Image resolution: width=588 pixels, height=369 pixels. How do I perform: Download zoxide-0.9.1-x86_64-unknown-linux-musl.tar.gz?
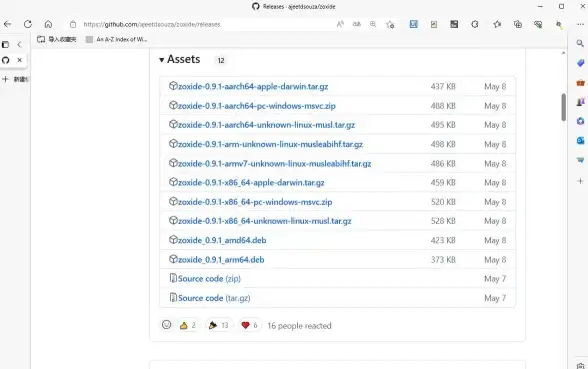pos(264,221)
